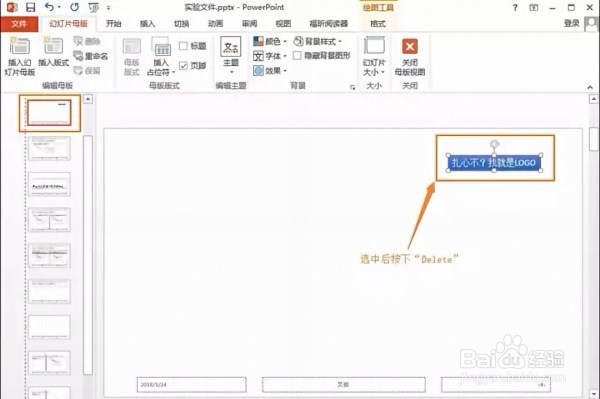The image size is (600, 399).
Task: Click the Save icon in quick access toolbar
Action: pos(30,7)
